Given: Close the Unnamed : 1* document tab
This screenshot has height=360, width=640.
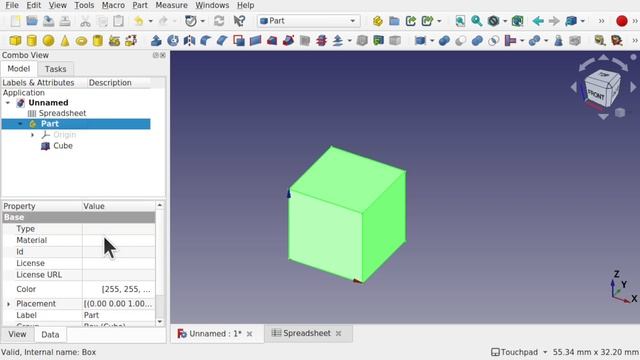Looking at the screenshot, I should click(249, 334).
